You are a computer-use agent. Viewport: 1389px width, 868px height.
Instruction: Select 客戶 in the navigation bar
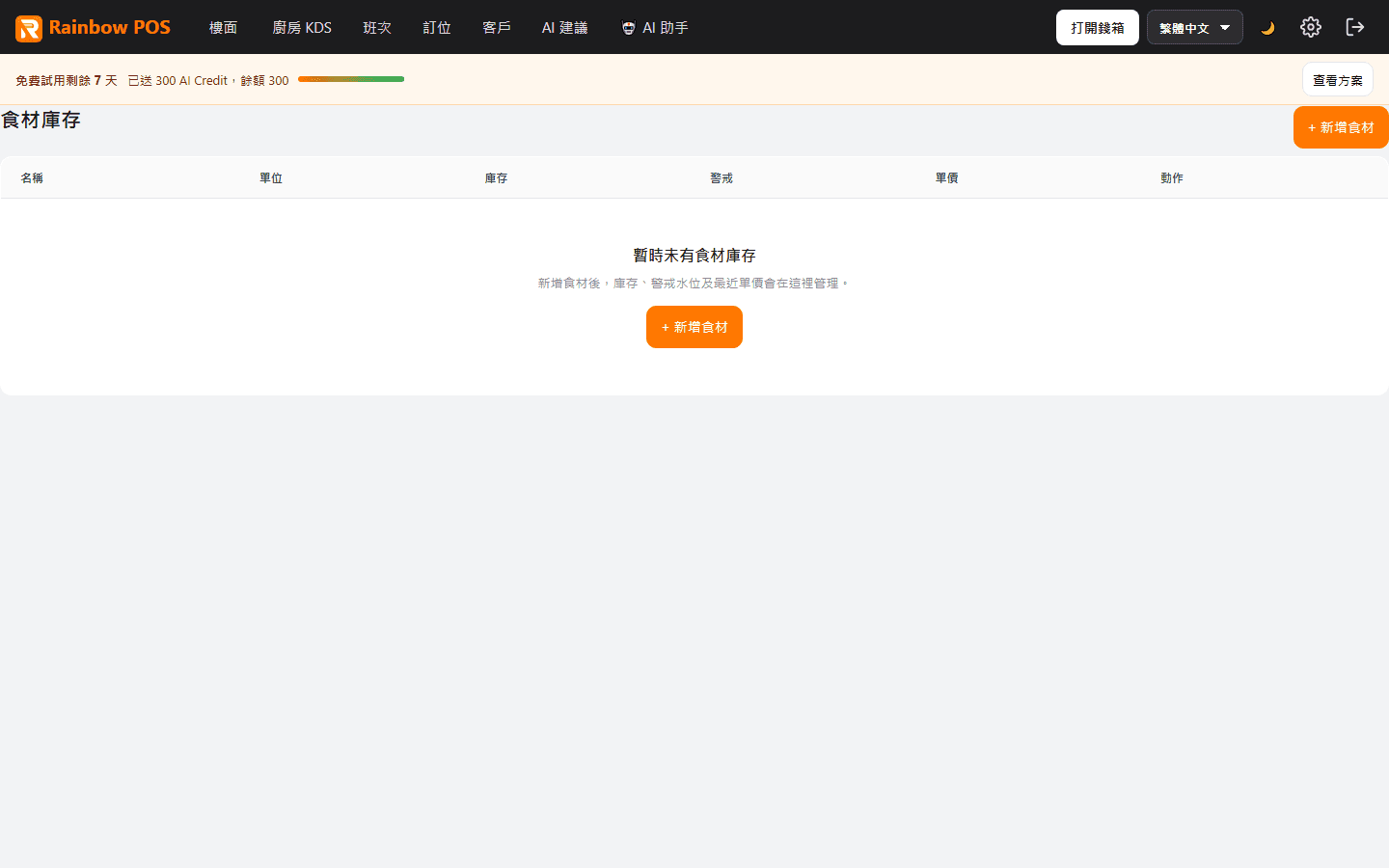click(x=497, y=28)
